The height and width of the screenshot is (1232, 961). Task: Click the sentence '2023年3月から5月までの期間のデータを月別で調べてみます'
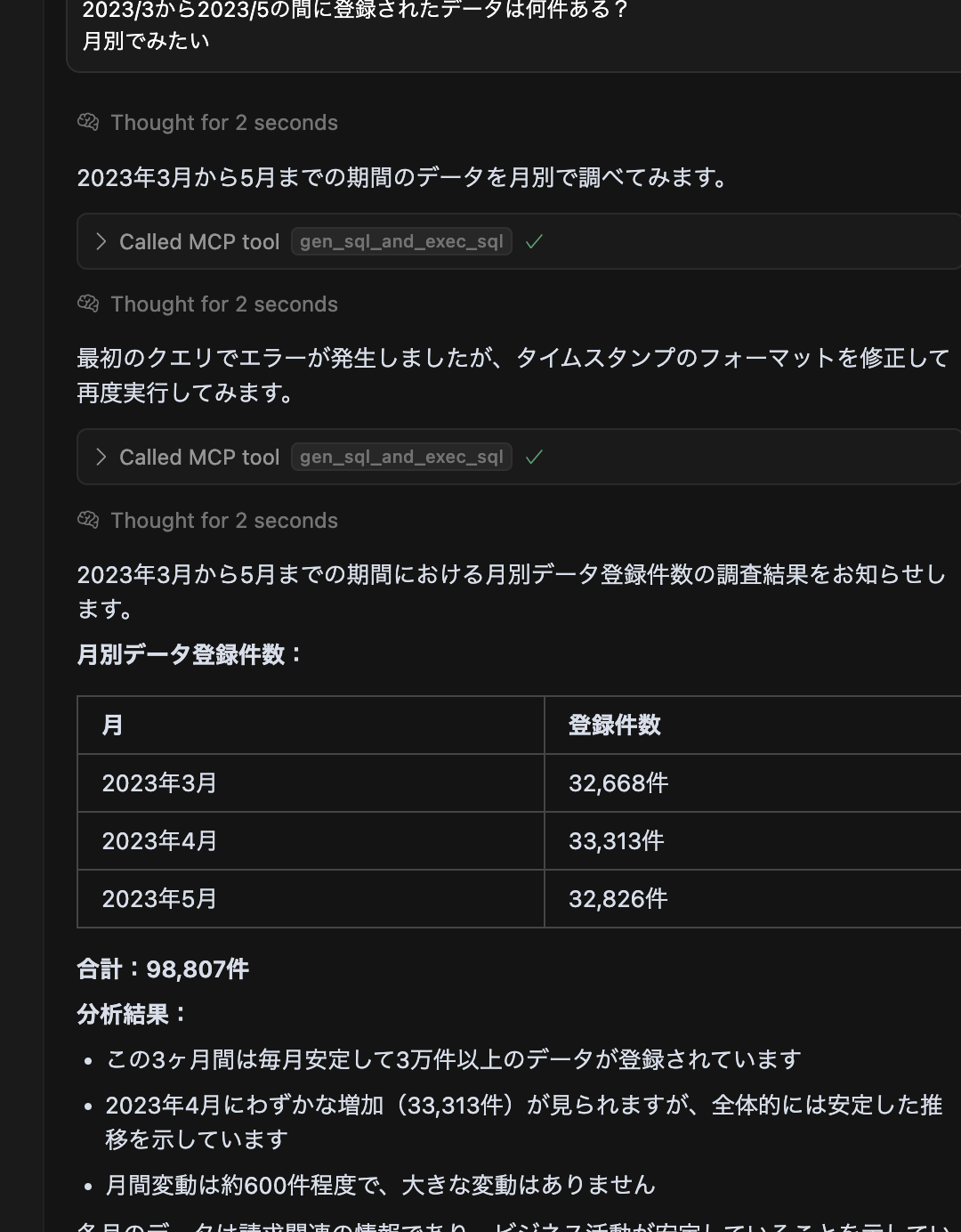[x=403, y=178]
